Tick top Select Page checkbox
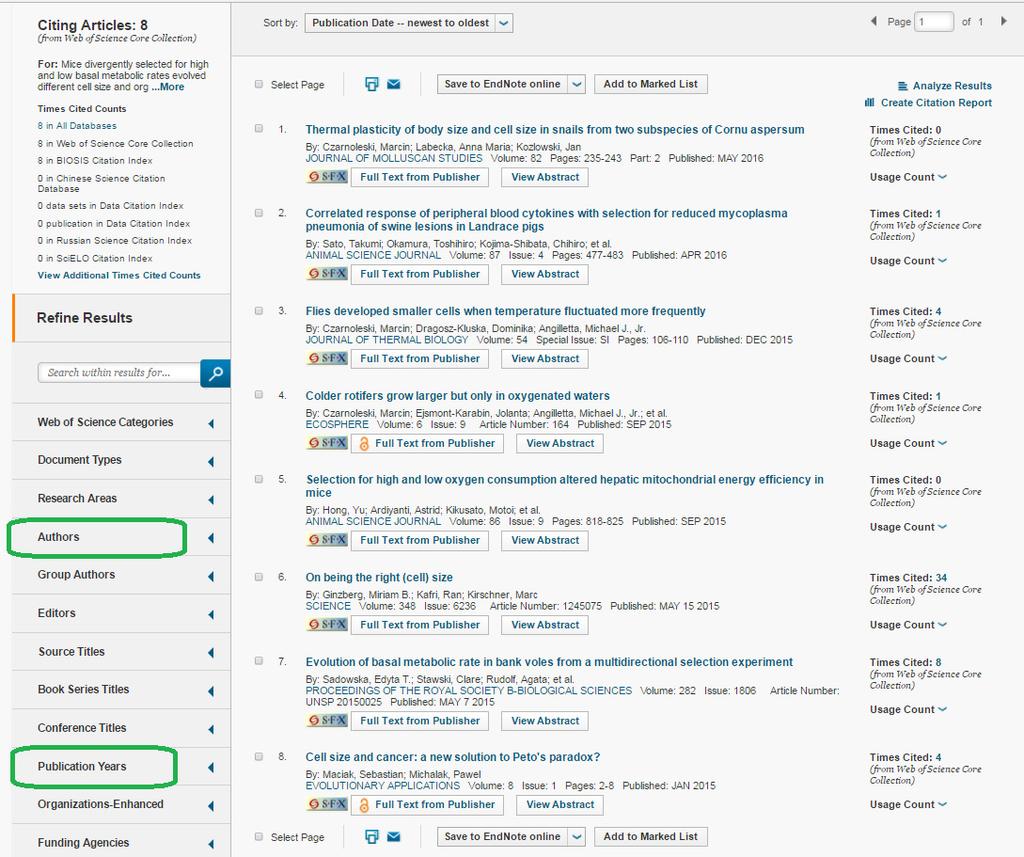 [x=259, y=84]
